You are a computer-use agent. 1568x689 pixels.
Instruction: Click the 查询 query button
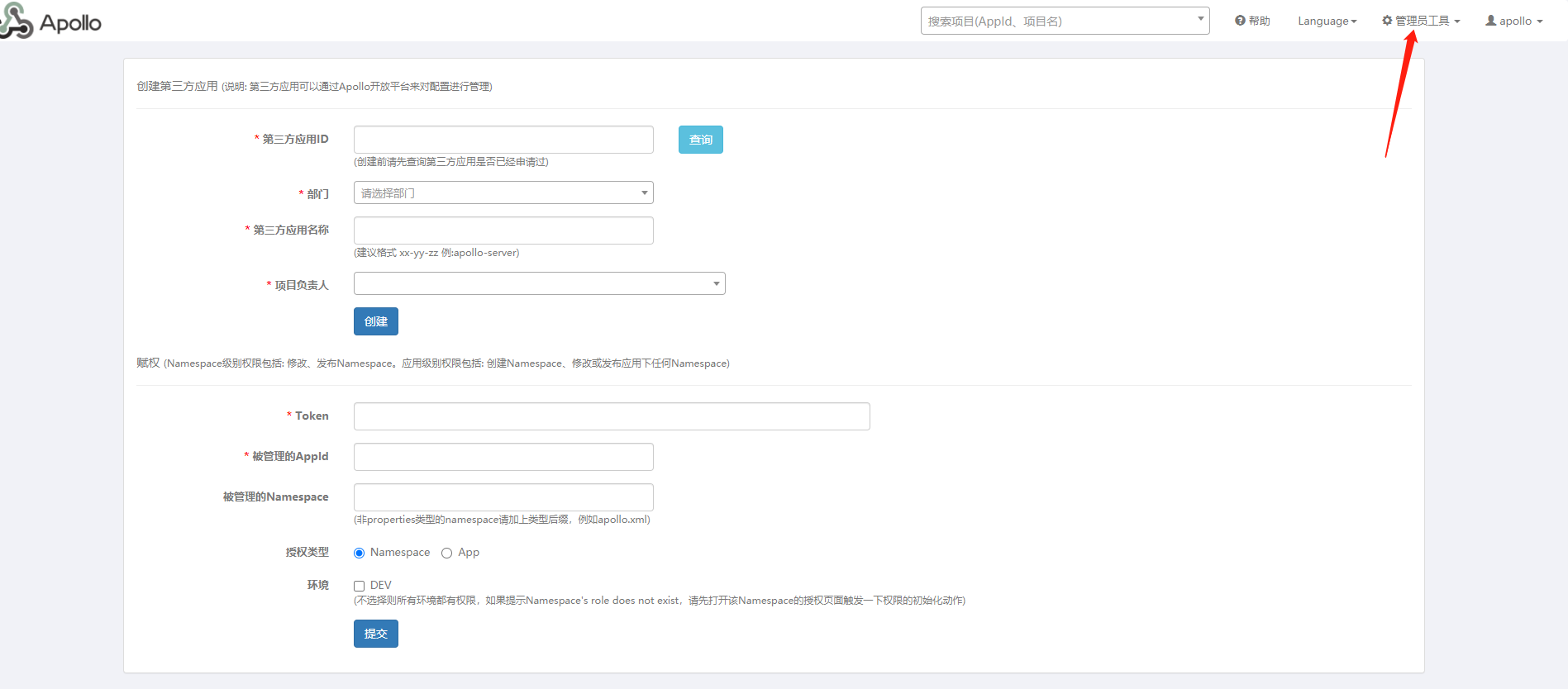(x=701, y=140)
